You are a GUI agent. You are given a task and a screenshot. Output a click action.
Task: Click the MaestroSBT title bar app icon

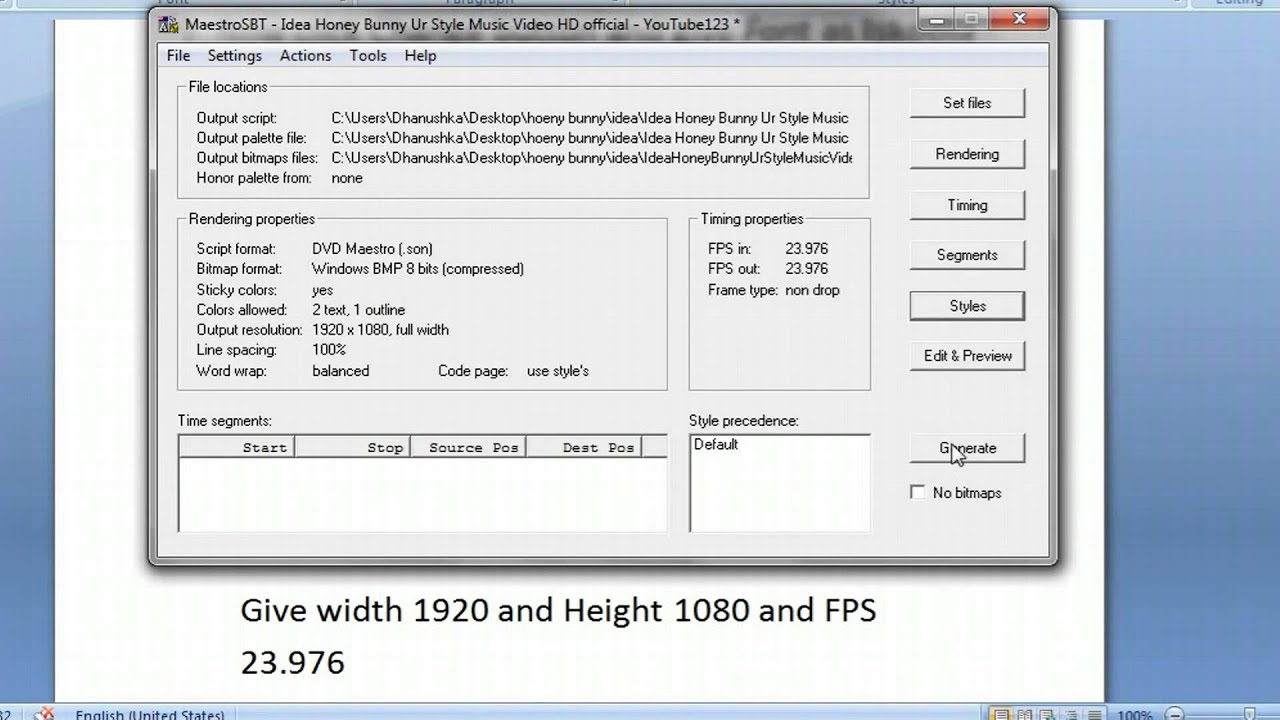click(169, 24)
